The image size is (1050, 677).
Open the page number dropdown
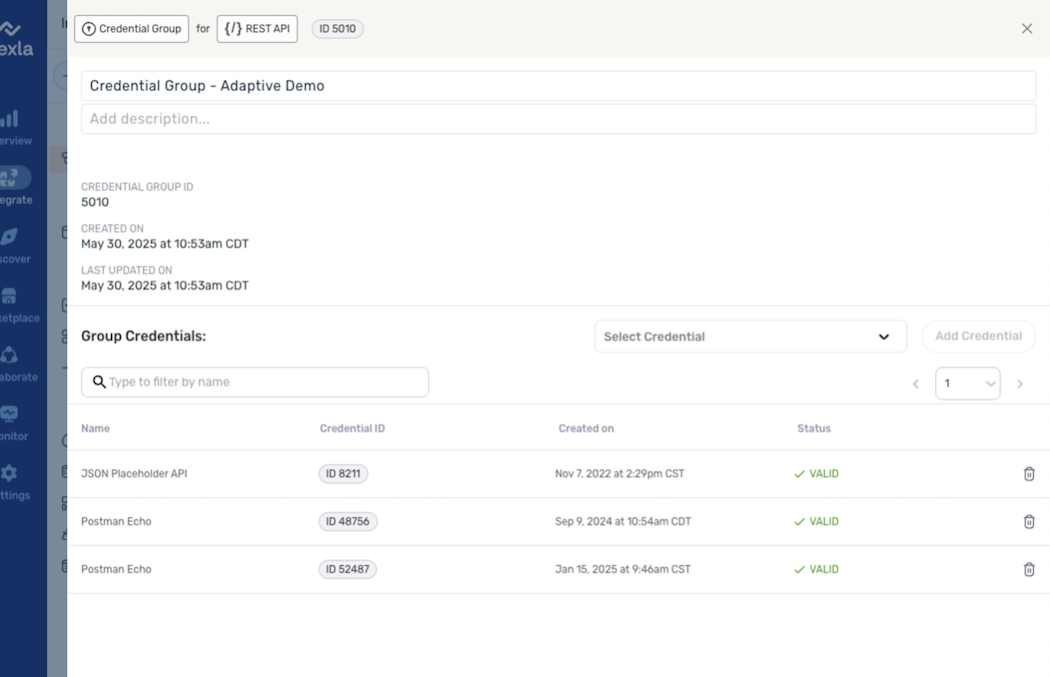(967, 384)
